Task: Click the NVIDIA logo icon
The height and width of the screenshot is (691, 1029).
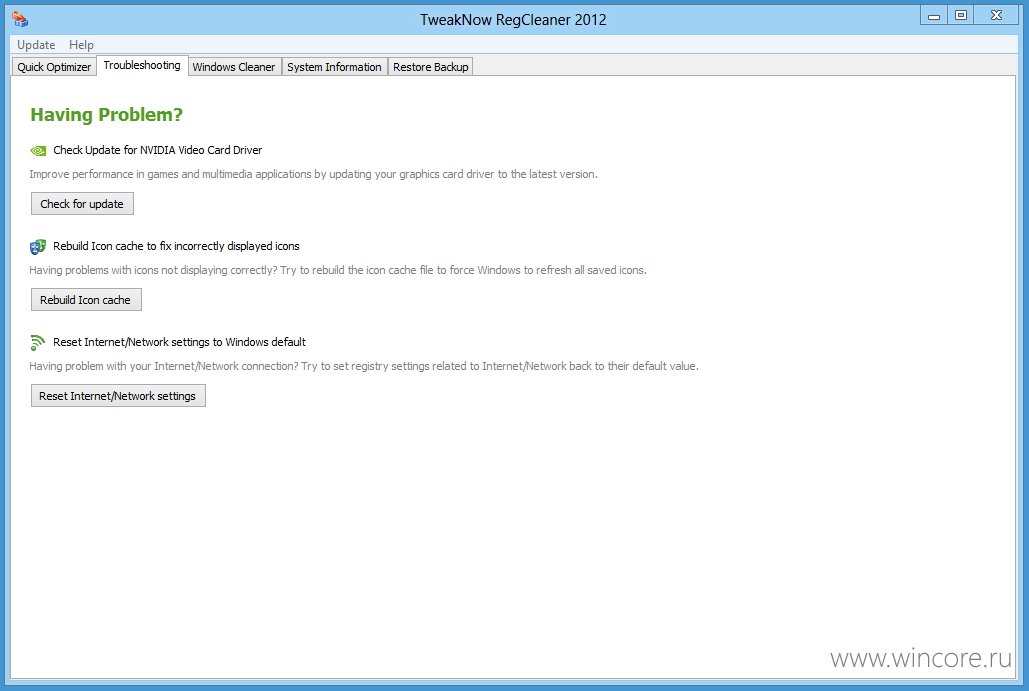Action: [x=38, y=150]
